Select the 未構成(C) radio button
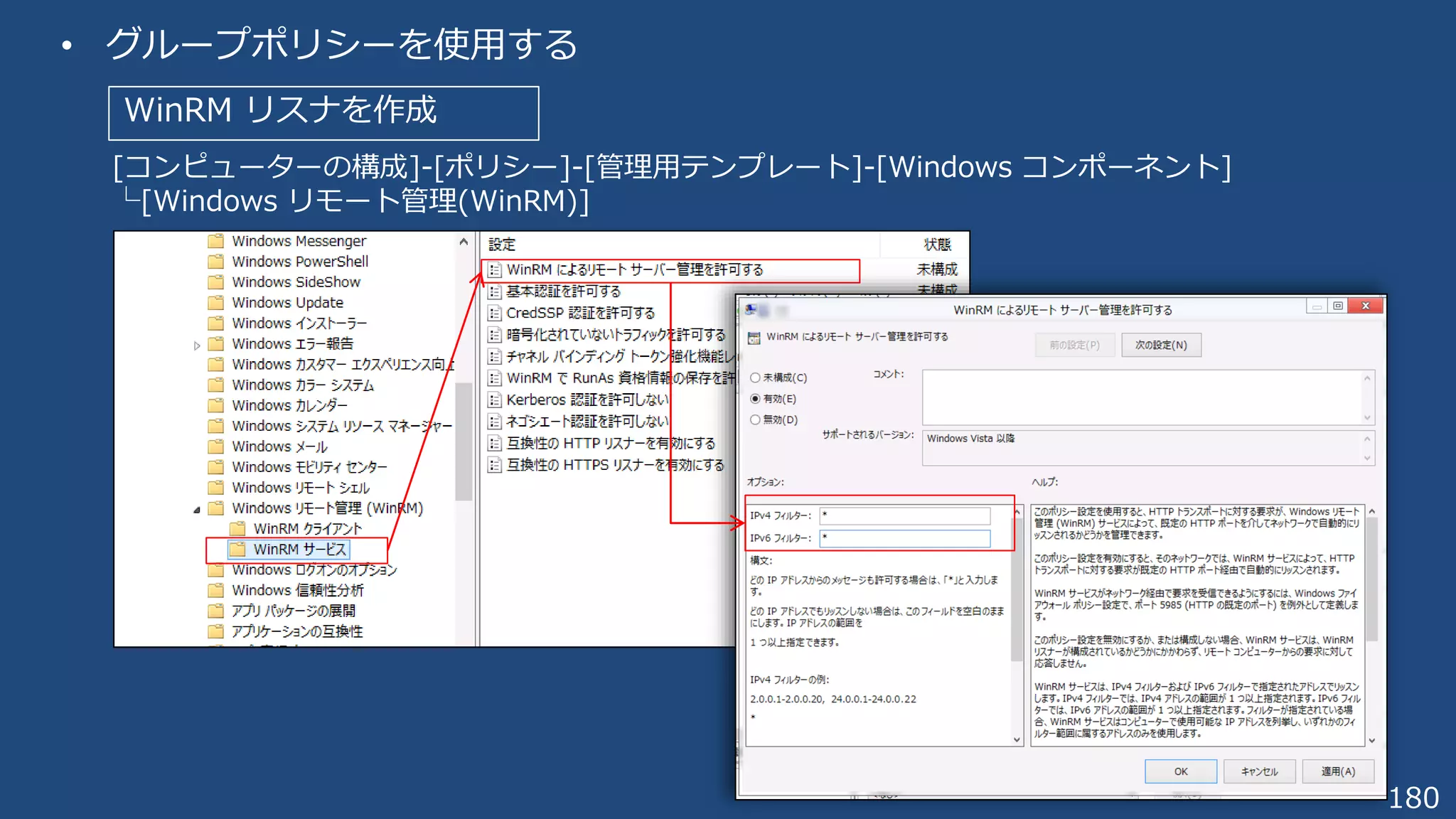This screenshot has height=819, width=1456. [x=755, y=378]
